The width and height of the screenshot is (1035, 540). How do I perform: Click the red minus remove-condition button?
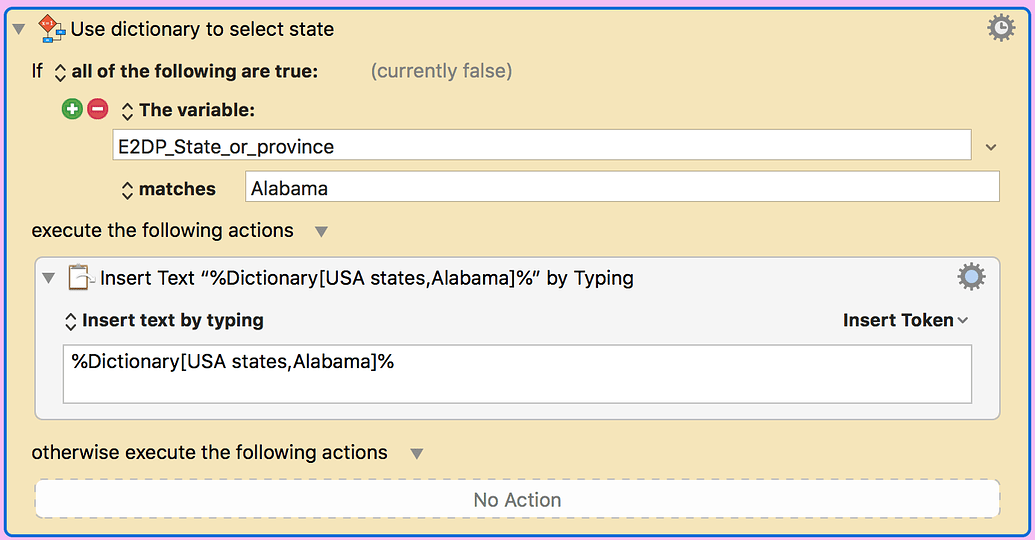coord(97,110)
